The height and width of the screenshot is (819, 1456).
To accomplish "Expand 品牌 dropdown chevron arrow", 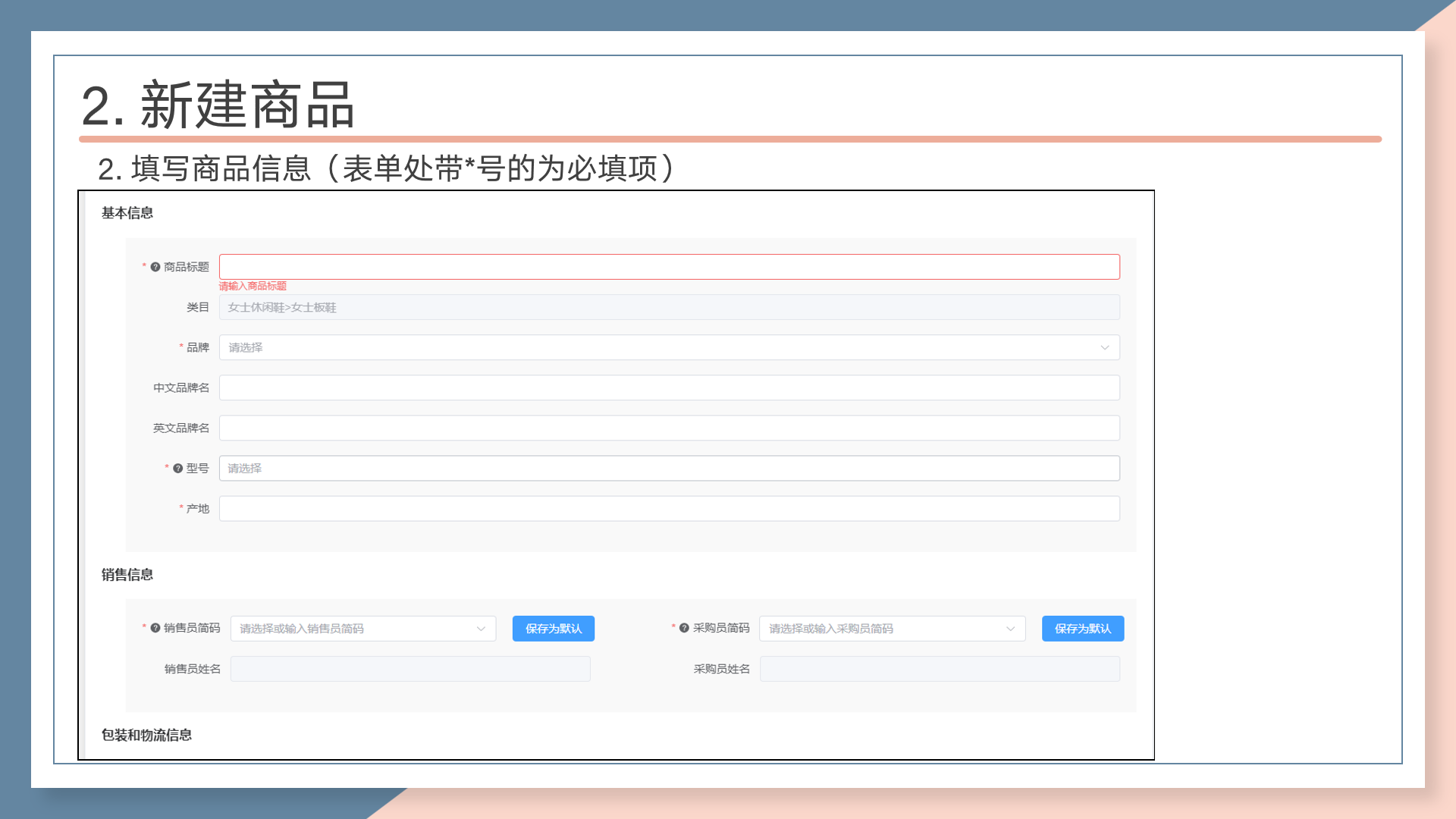I will tap(1104, 347).
